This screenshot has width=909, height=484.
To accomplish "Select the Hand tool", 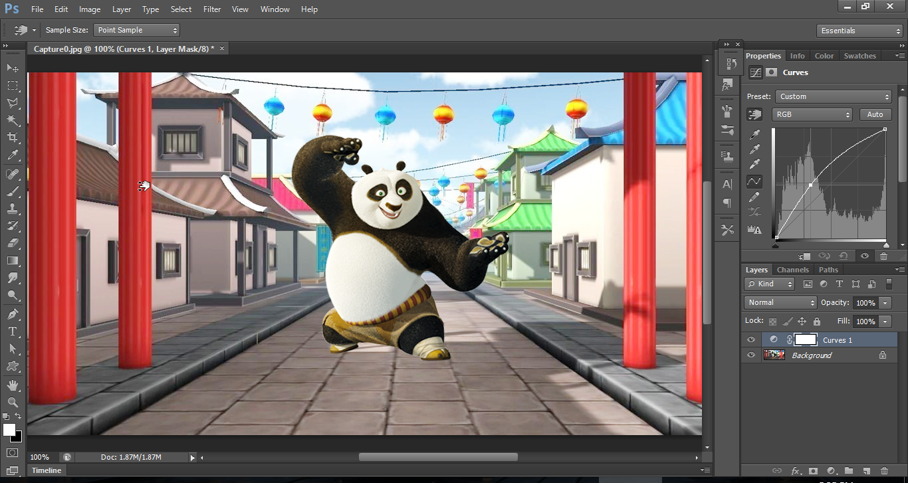I will tap(13, 385).
